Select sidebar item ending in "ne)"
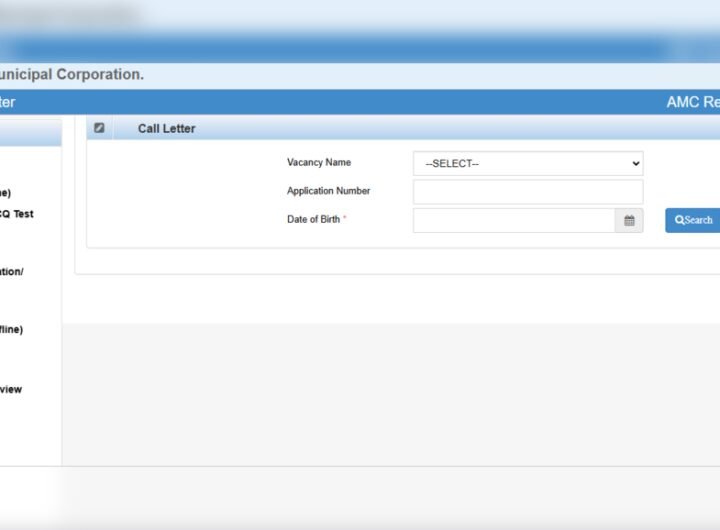 6,193
